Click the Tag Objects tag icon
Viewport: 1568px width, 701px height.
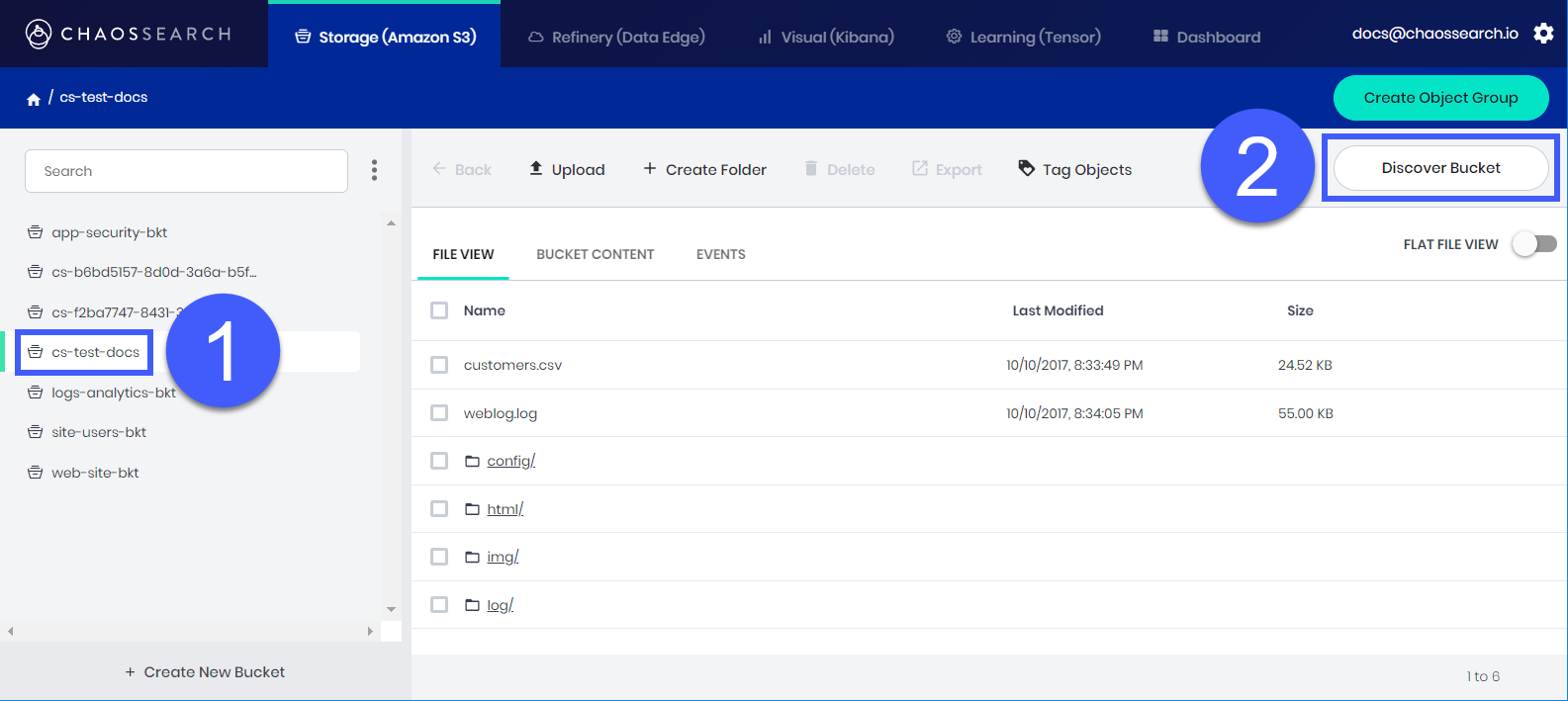(1027, 168)
